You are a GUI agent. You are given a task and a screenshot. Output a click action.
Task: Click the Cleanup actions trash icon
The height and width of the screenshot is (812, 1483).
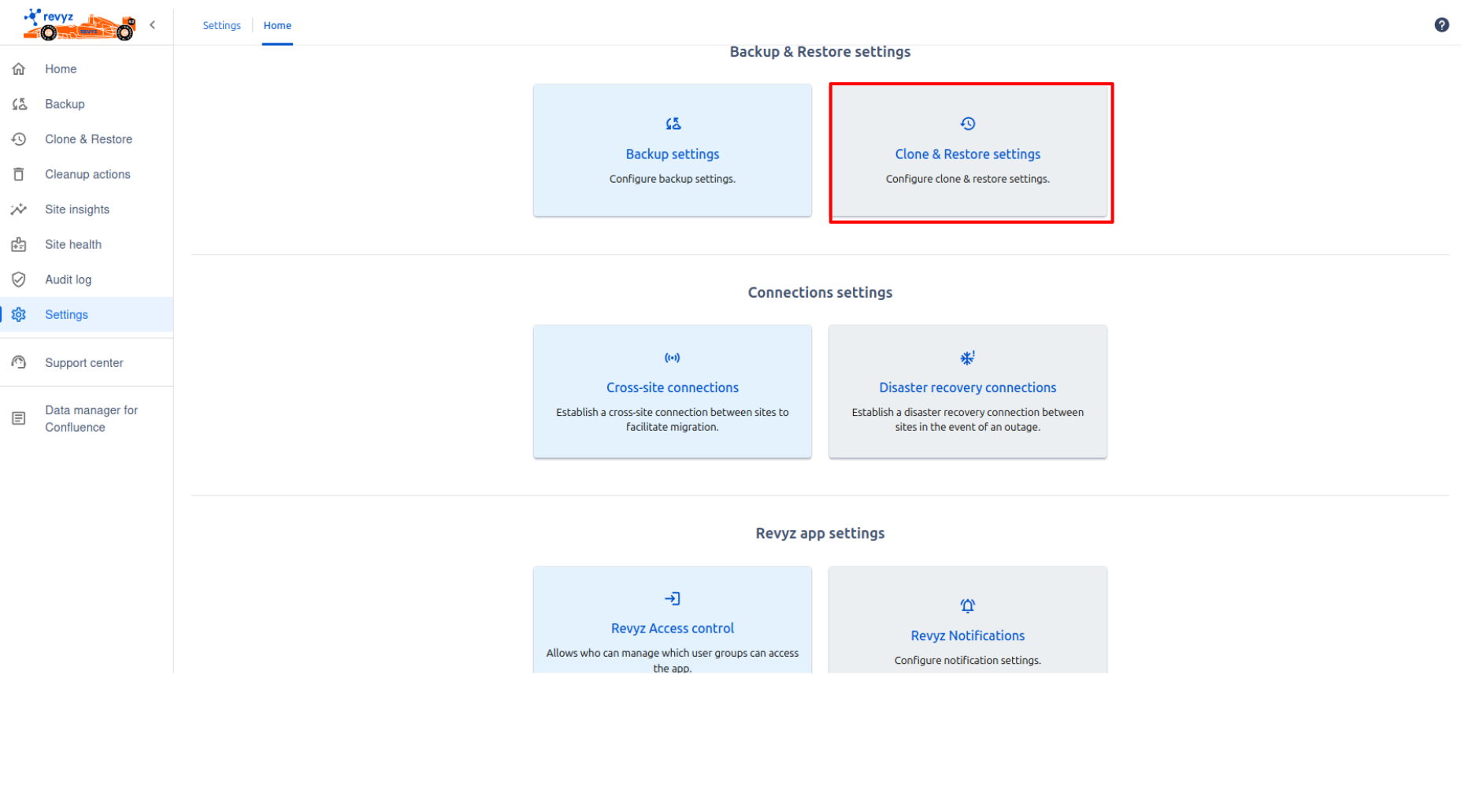(19, 174)
